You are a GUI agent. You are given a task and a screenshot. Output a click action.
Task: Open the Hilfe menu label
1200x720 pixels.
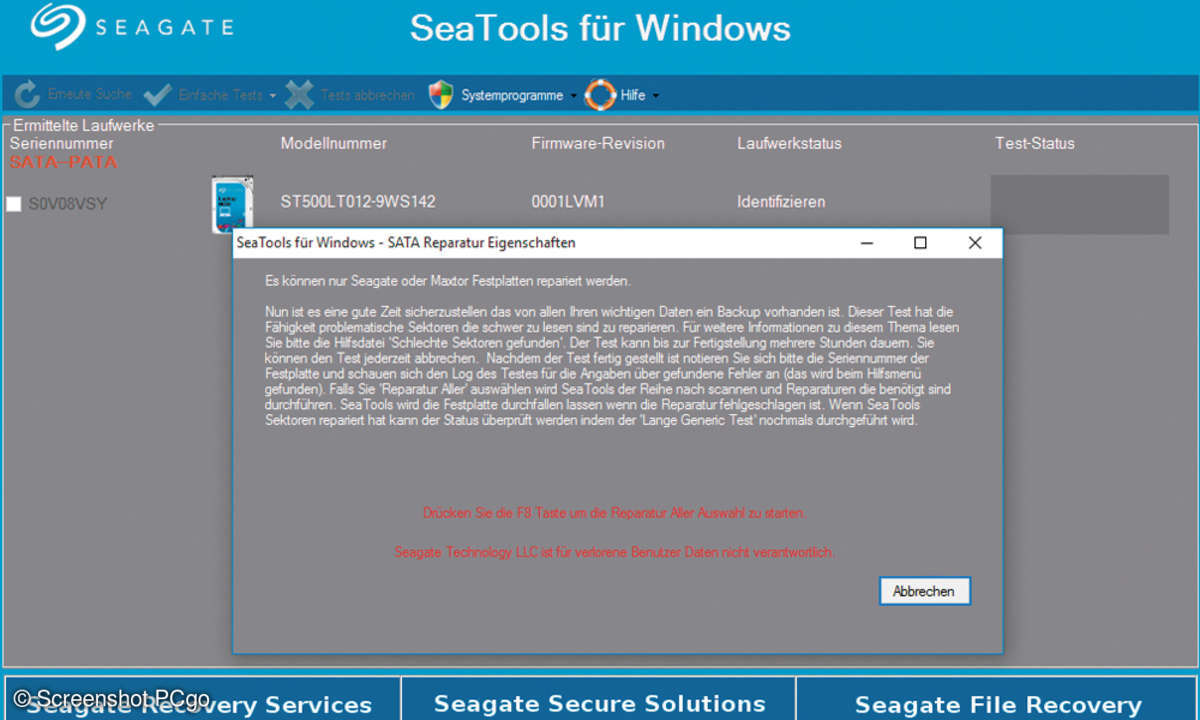click(633, 95)
